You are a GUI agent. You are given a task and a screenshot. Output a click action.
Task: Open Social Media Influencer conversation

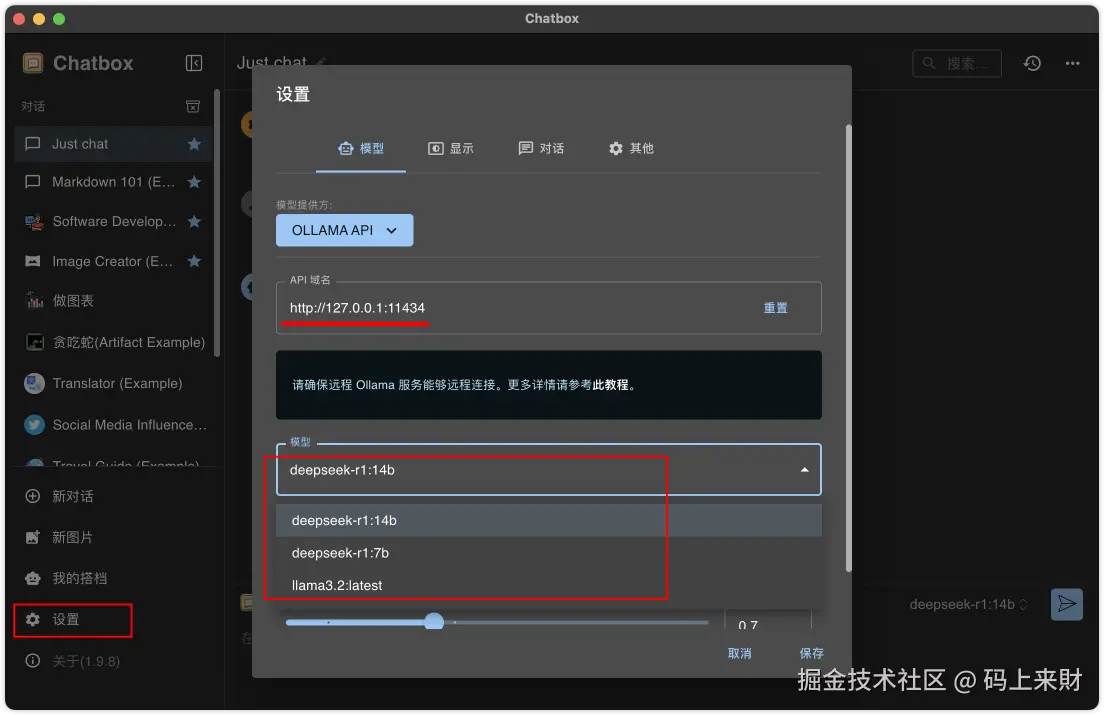(x=113, y=424)
